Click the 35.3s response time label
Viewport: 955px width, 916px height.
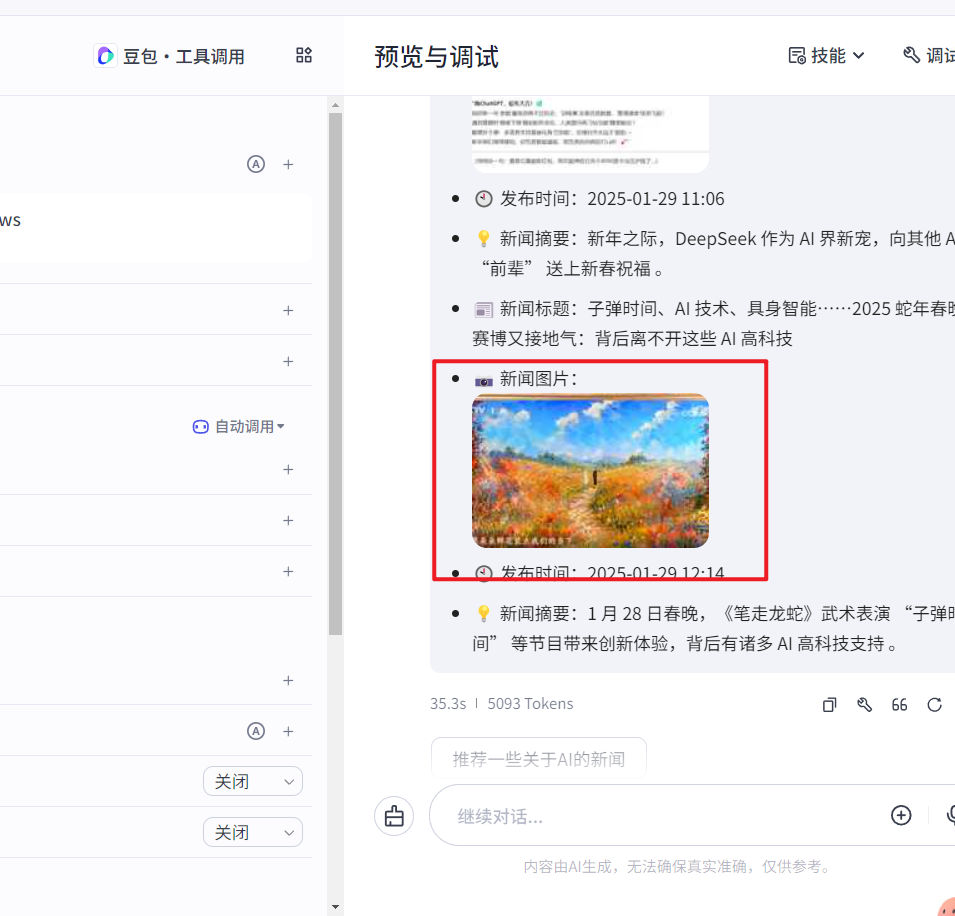pyautogui.click(x=448, y=704)
